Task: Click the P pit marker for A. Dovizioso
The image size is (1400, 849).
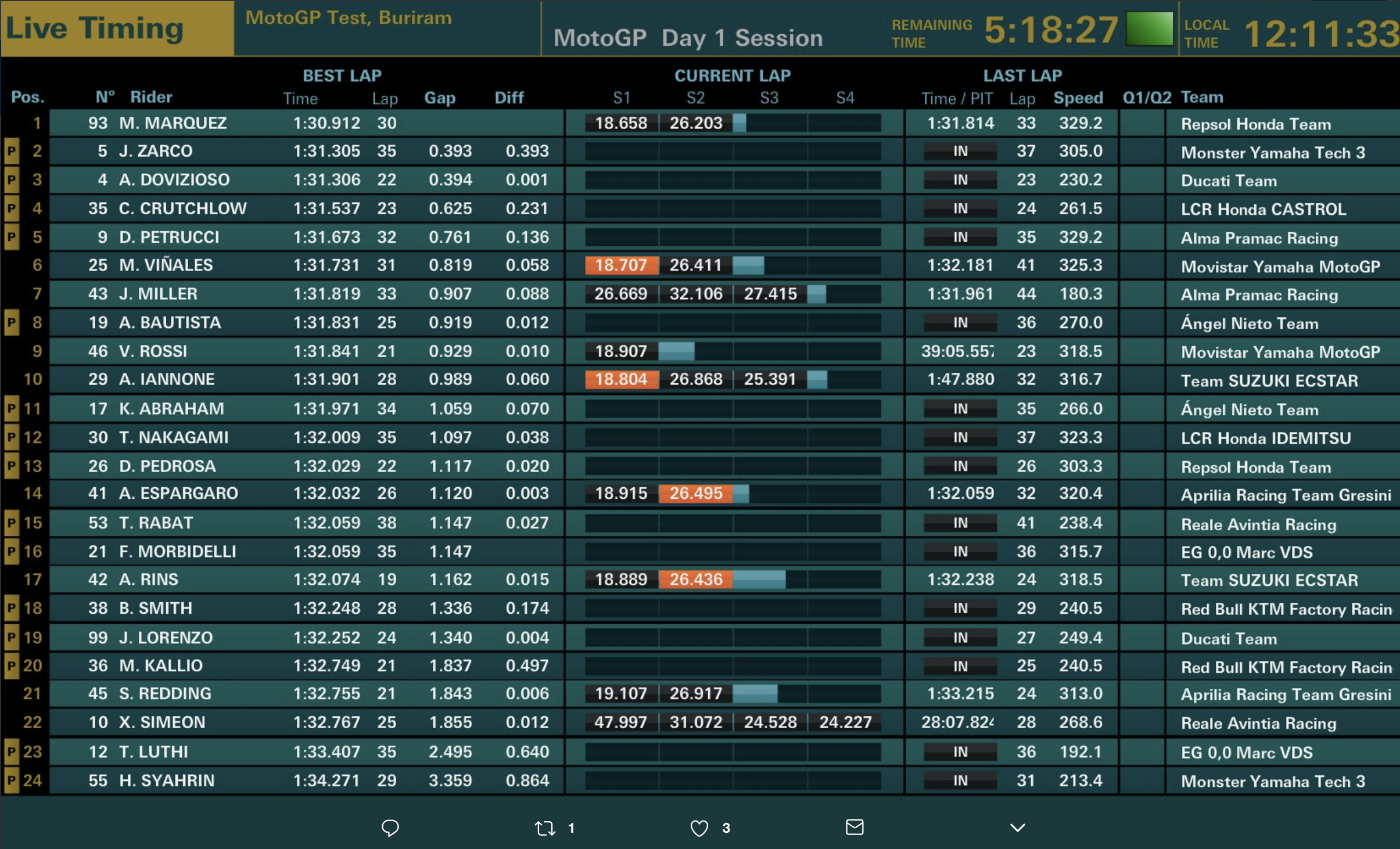Action: tap(11, 180)
